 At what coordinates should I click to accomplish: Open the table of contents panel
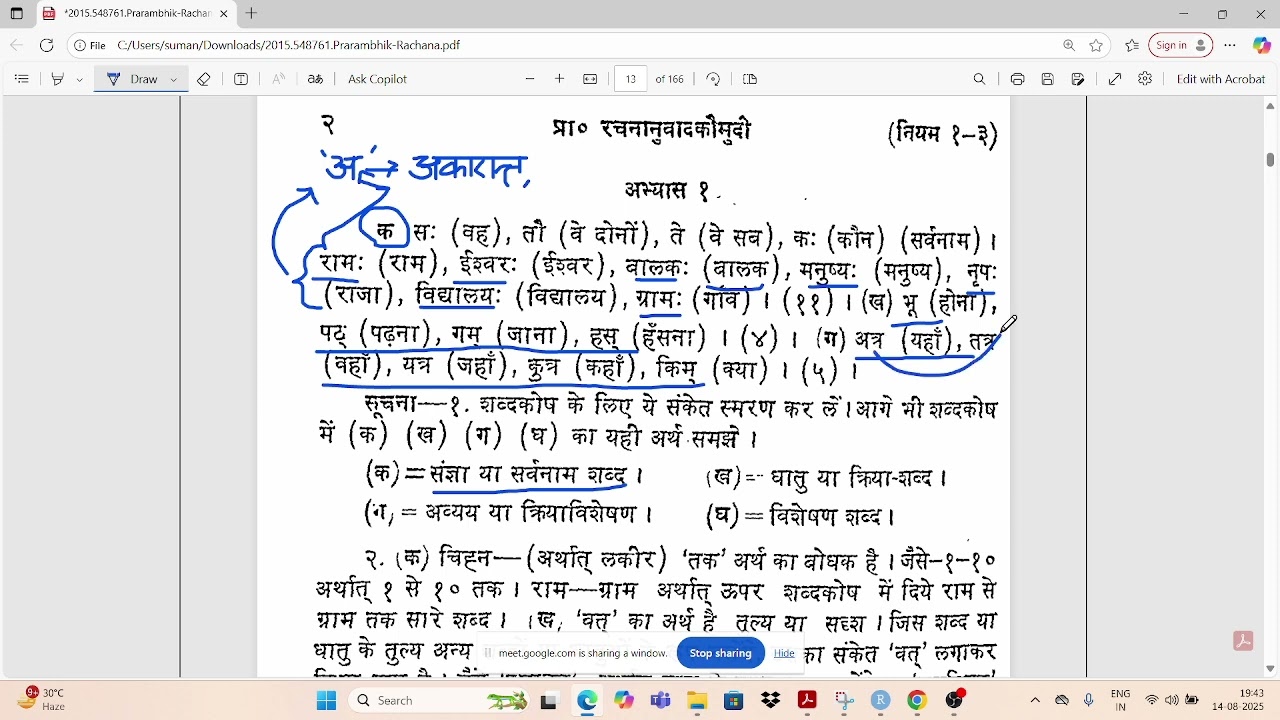(x=22, y=79)
